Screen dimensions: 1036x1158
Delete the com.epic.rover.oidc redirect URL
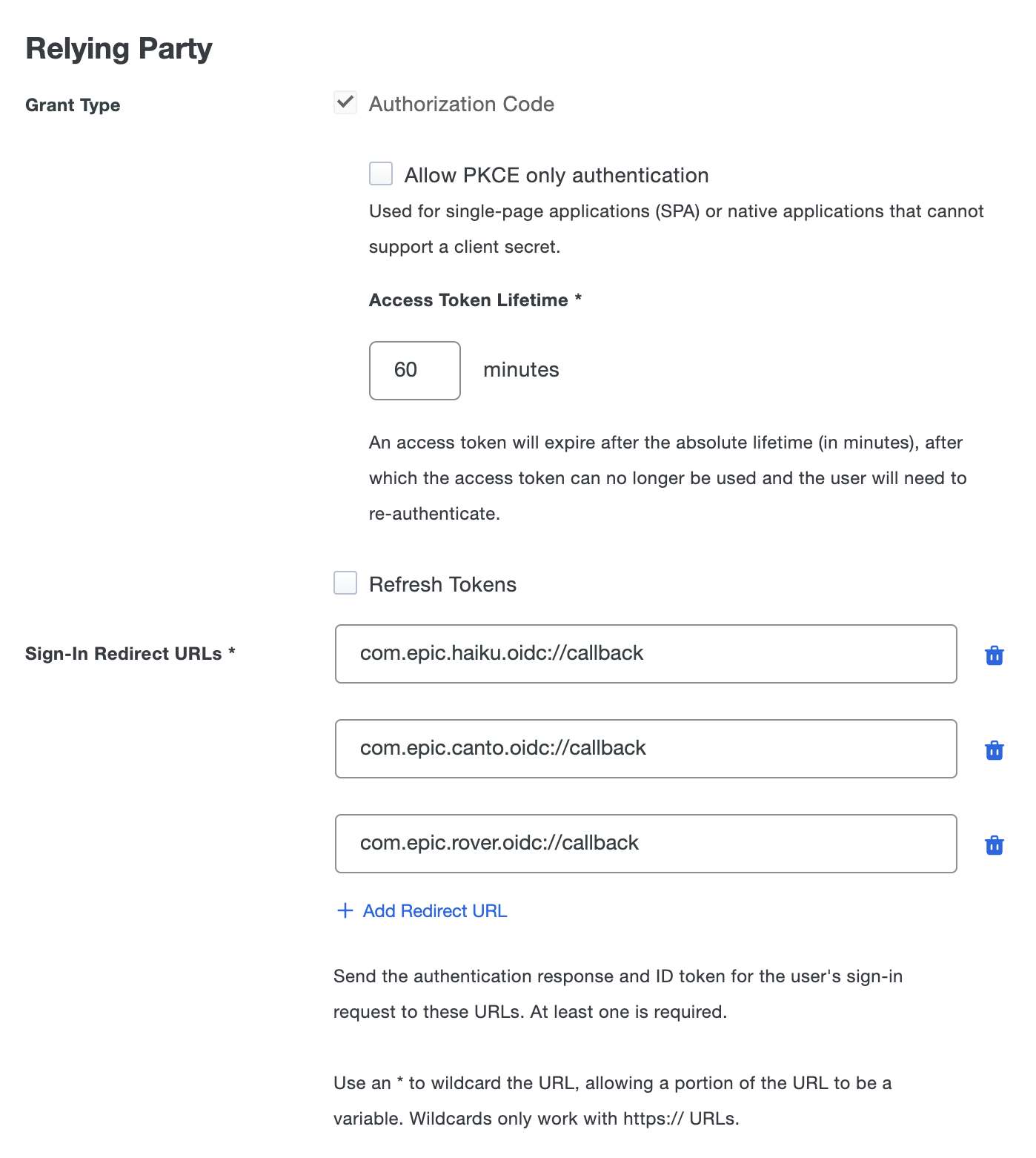994,844
